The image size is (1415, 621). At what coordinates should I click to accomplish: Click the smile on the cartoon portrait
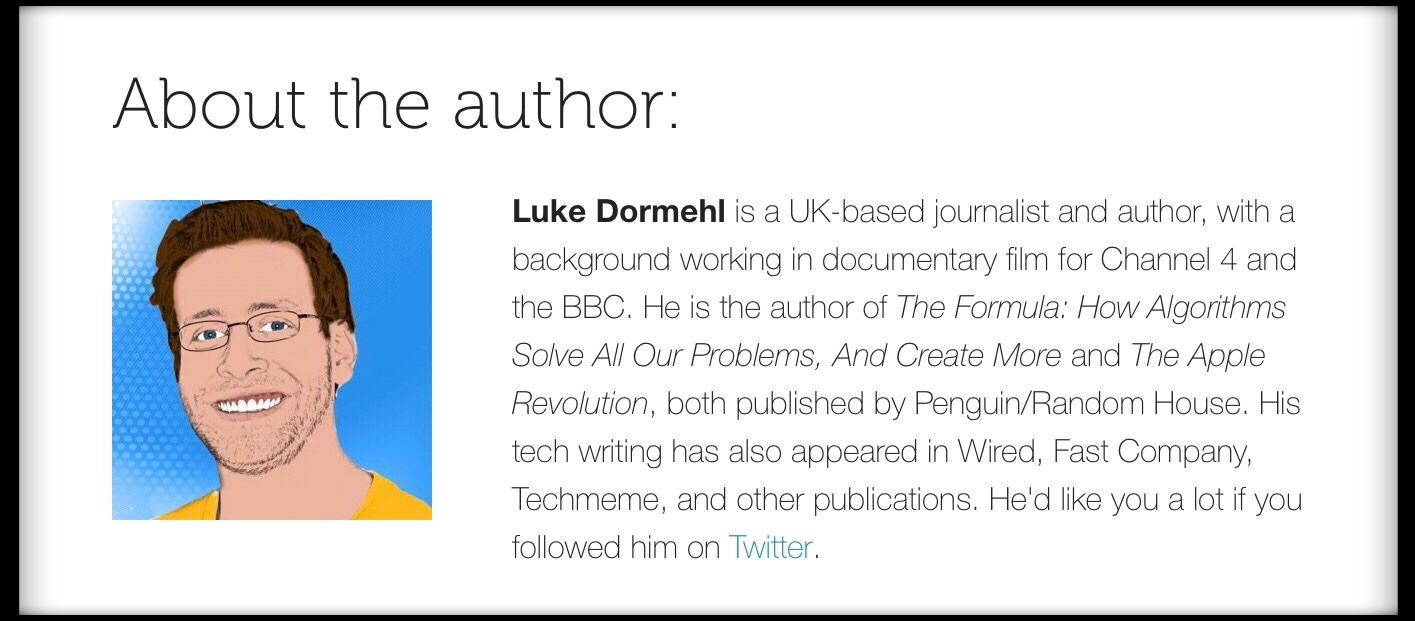tap(248, 404)
